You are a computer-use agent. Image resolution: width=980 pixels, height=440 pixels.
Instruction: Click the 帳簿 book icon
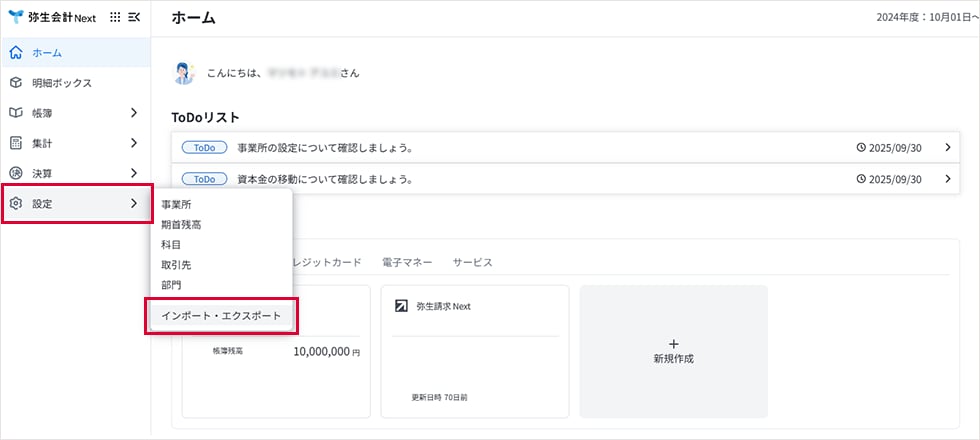[x=15, y=113]
